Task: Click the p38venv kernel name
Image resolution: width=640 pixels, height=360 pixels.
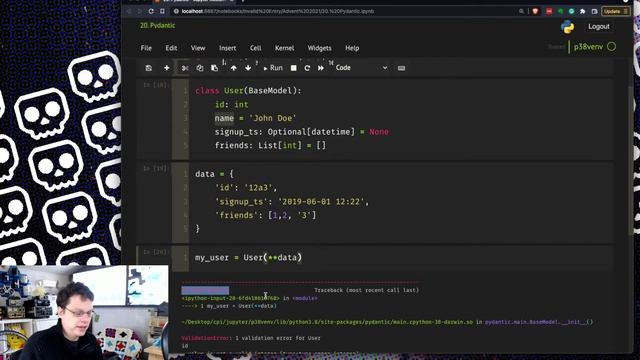Action: click(588, 47)
